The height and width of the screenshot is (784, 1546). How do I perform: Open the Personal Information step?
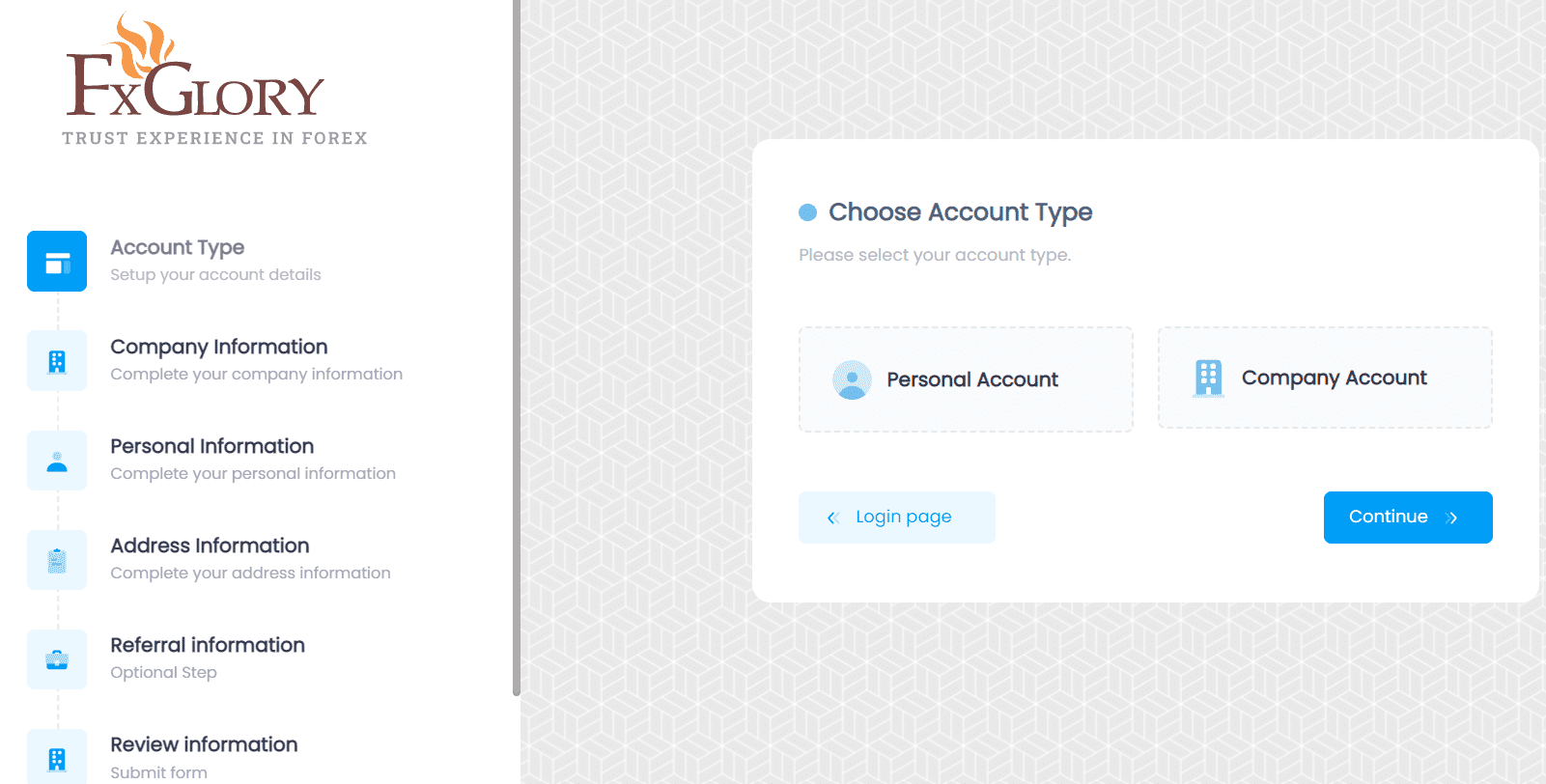click(212, 446)
